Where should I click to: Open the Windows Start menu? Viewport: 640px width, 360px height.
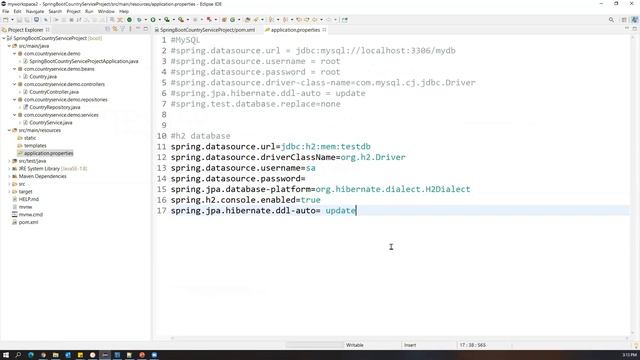coord(6,355)
